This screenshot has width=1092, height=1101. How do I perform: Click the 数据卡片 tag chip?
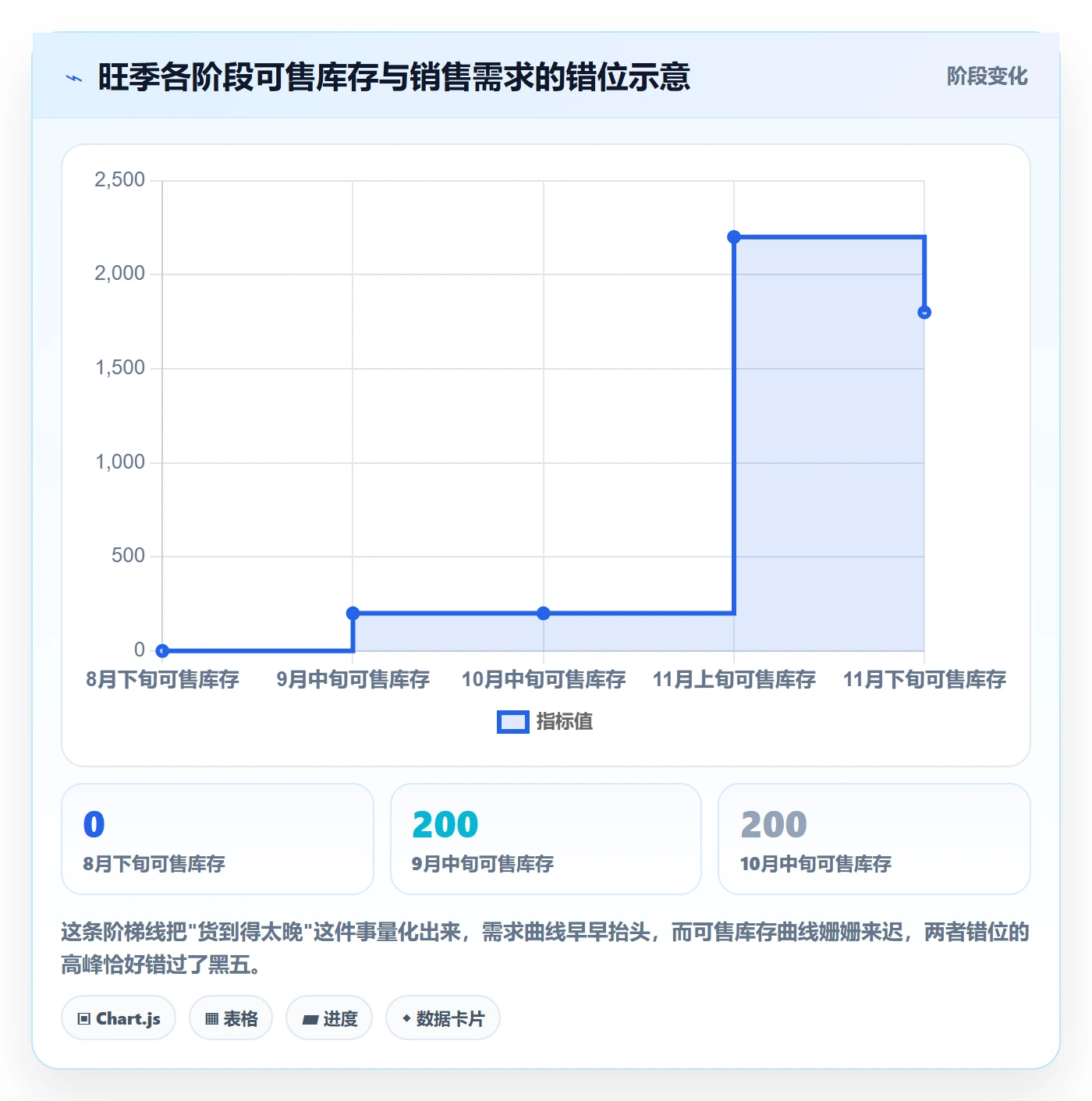[443, 1018]
